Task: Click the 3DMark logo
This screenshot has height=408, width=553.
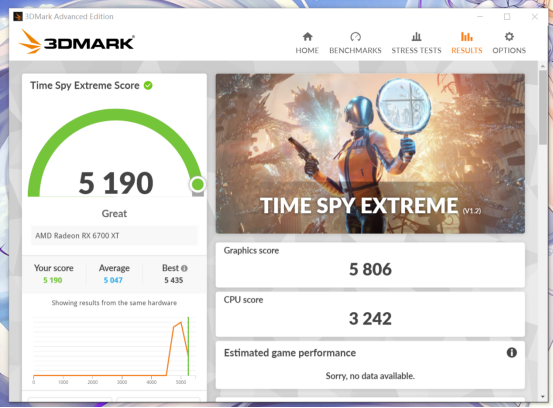Action: point(77,42)
